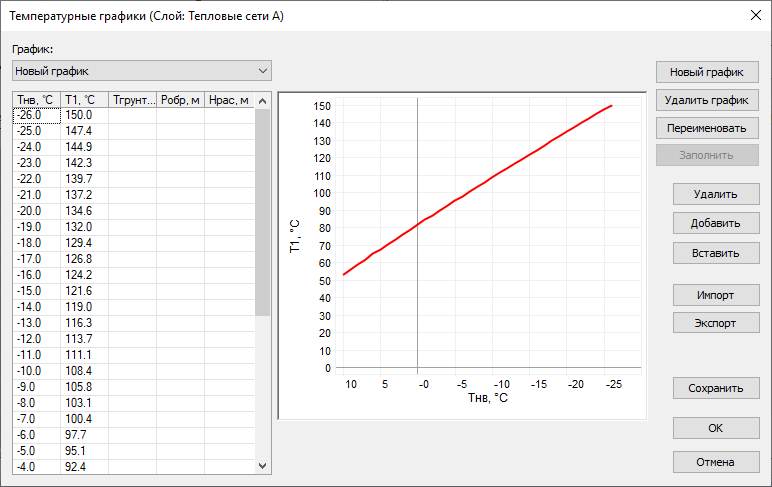772x487 pixels.
Task: Save the graph with Сохранить
Action: click(x=715, y=388)
